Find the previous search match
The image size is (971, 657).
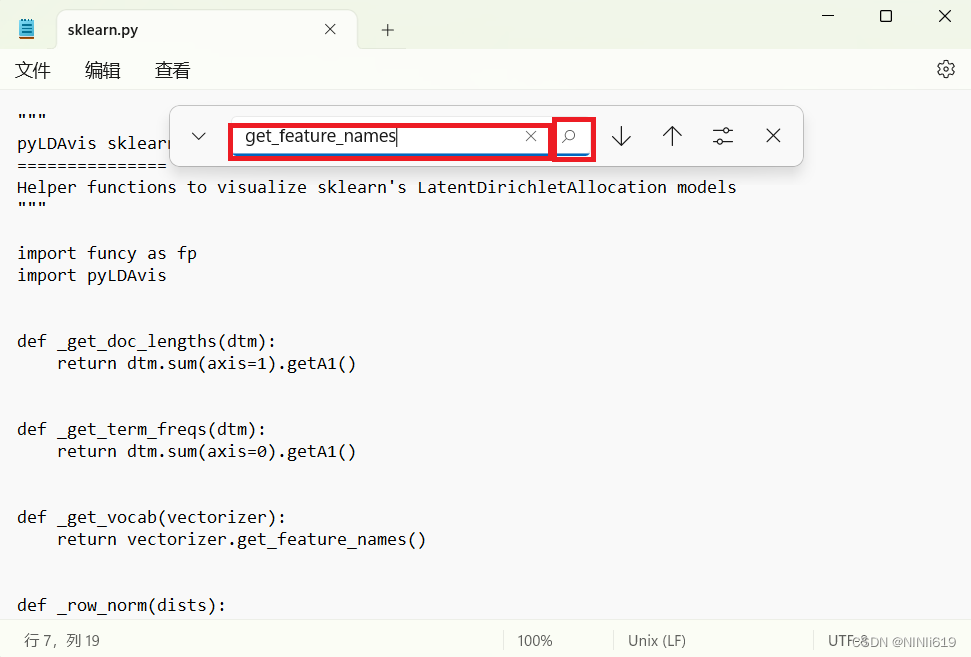coord(672,135)
